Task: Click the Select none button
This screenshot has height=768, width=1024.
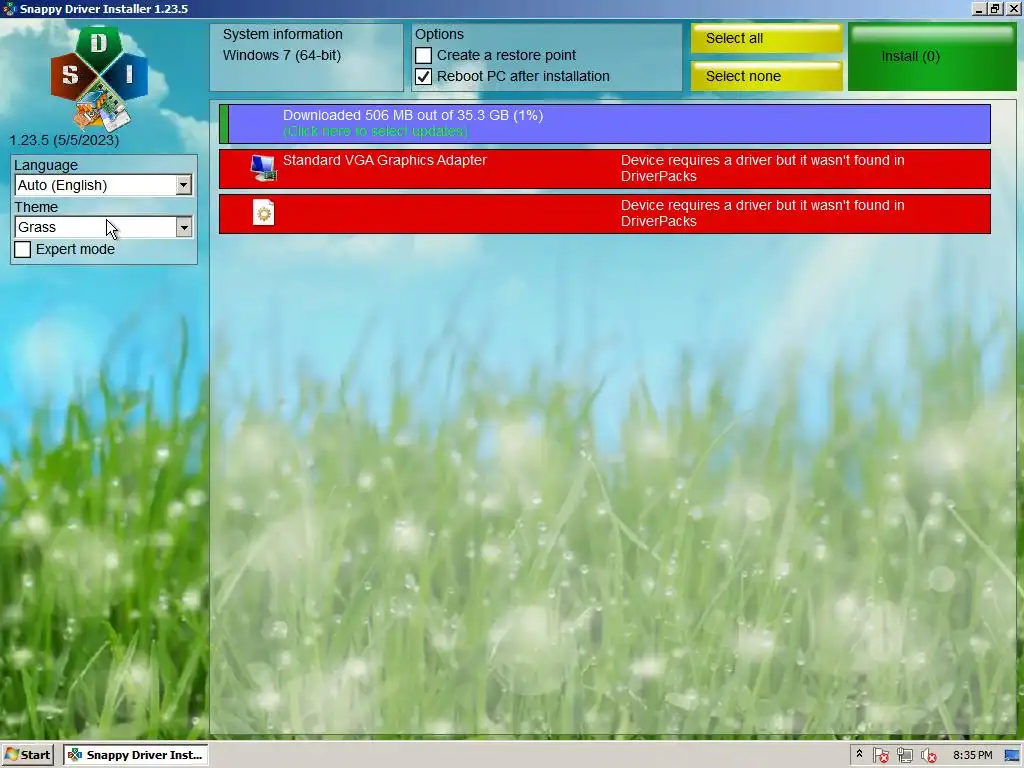Action: tap(767, 76)
